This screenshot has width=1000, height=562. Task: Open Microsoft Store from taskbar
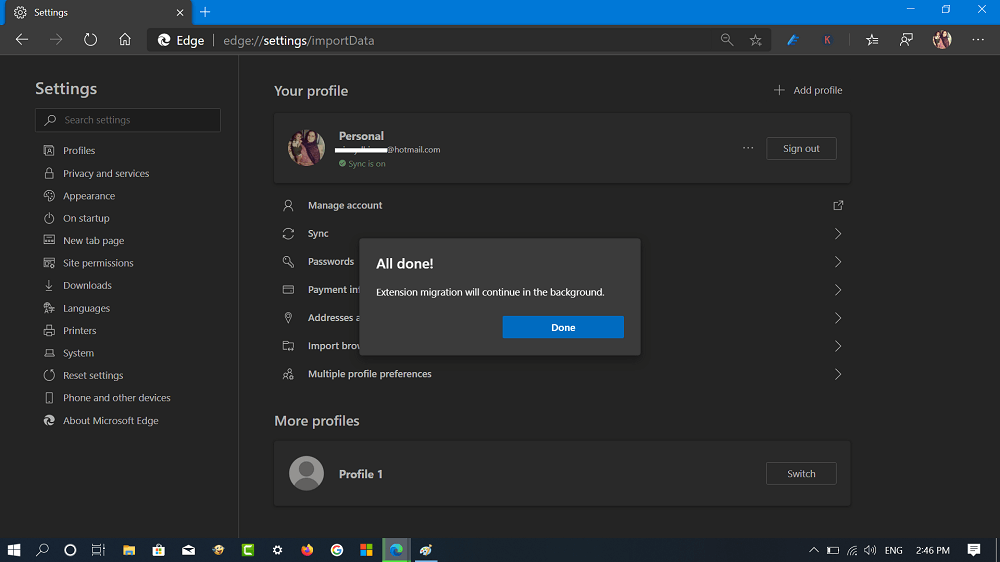point(159,550)
